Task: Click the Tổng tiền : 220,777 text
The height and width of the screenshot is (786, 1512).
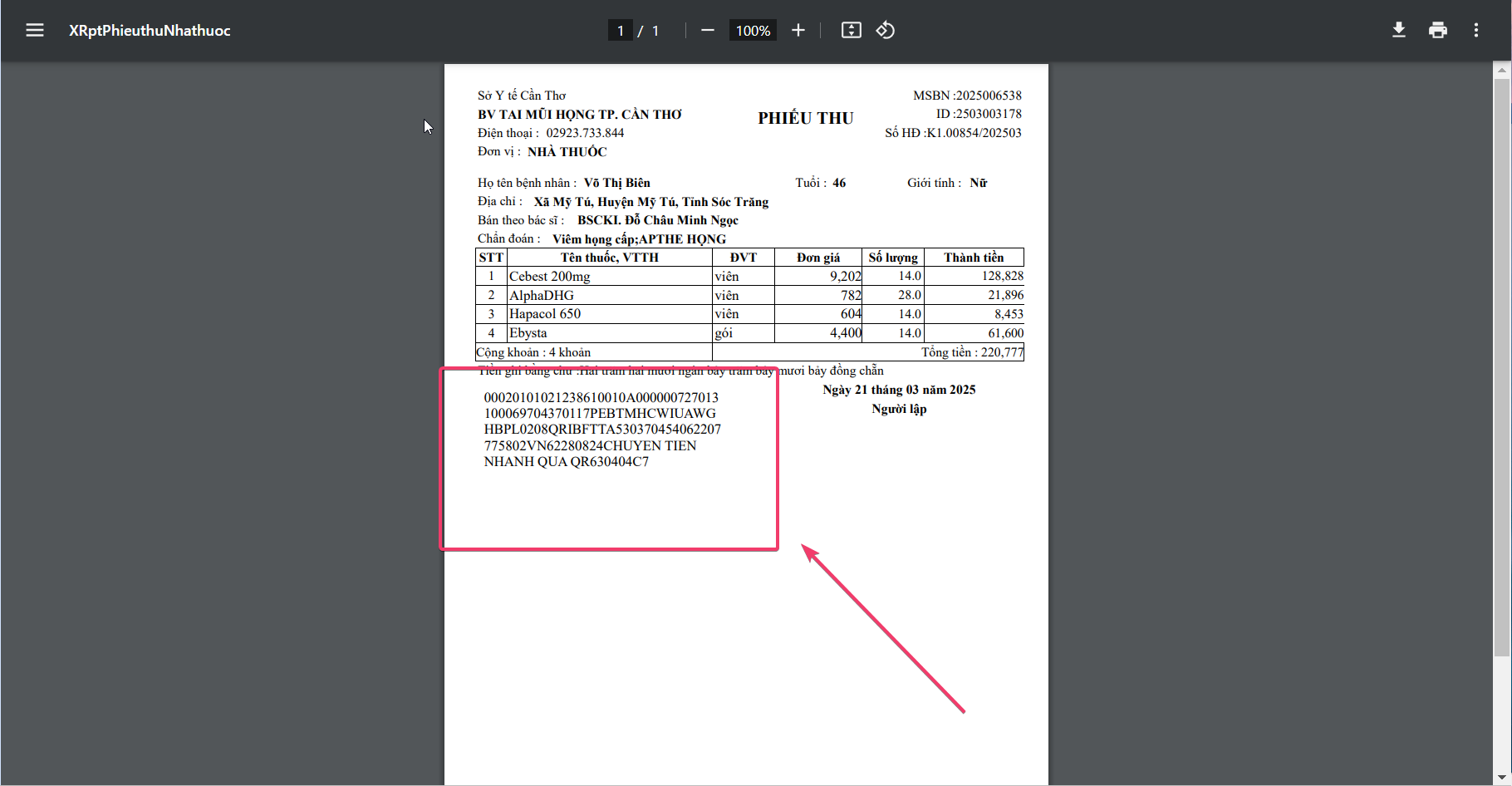Action: tap(972, 352)
